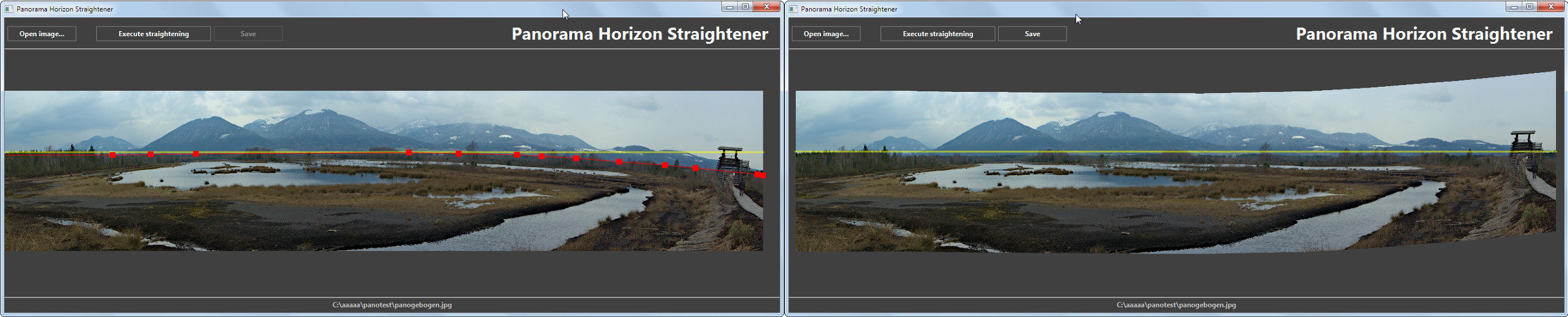The image size is (1568, 317).
Task: Close the right Panorama Horizon Straightener window
Action: (x=1552, y=7)
